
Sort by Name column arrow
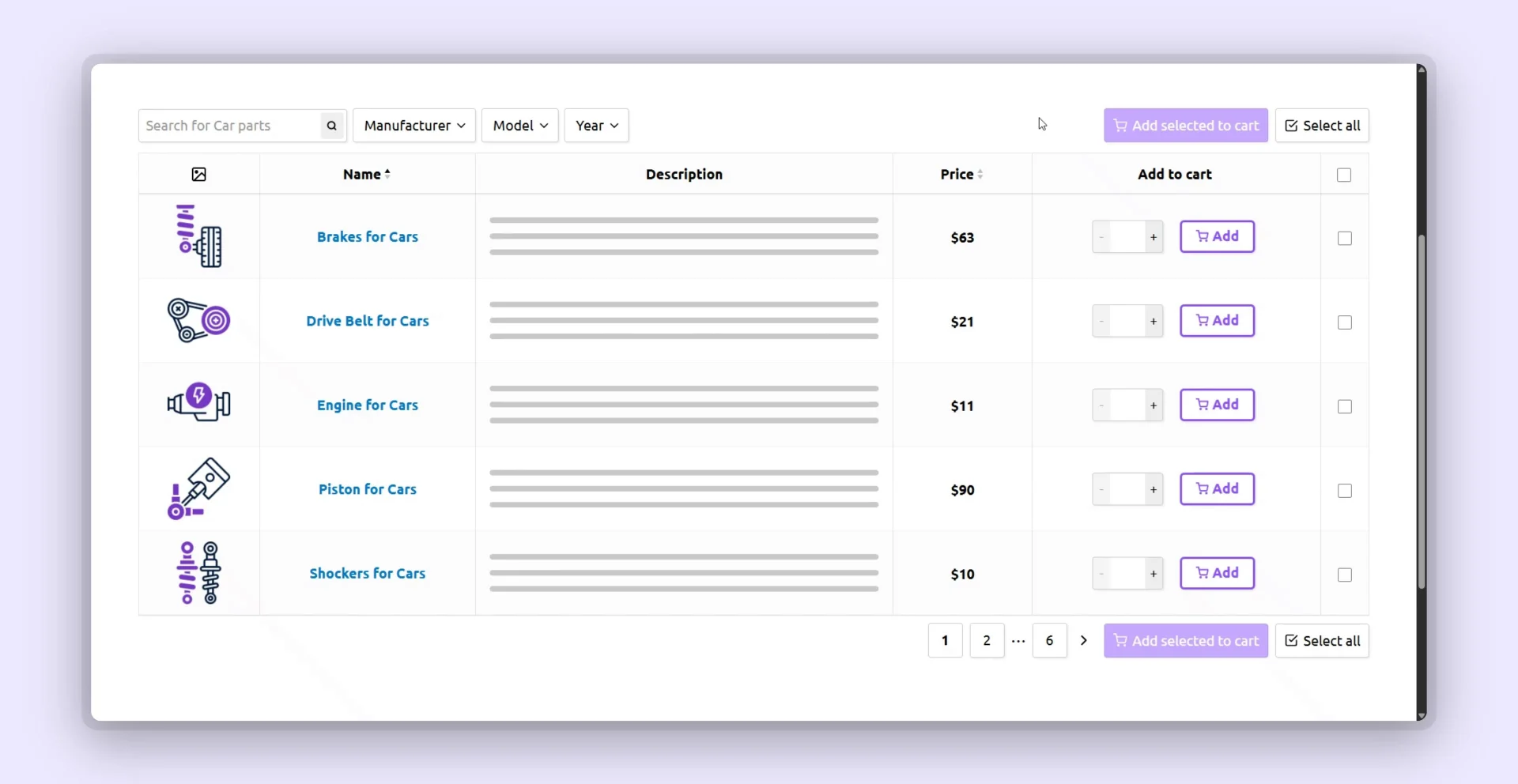pos(387,174)
